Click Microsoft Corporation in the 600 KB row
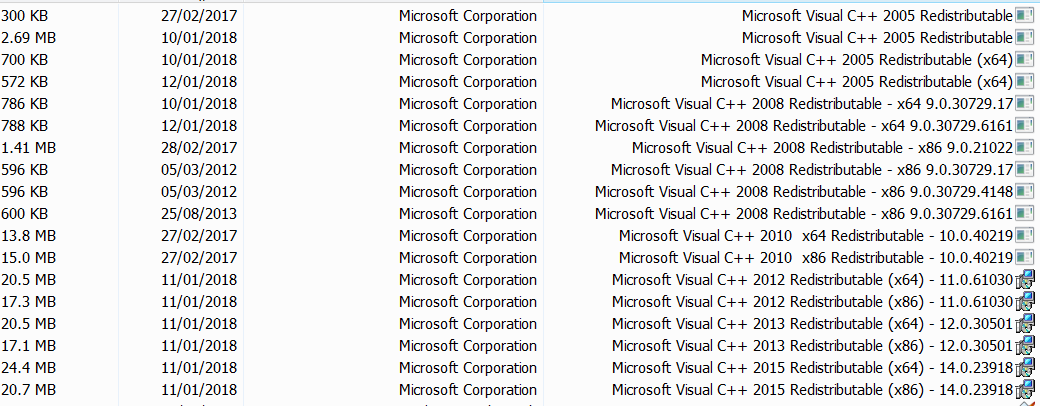Screen dimensions: 1040x406 point(468,213)
